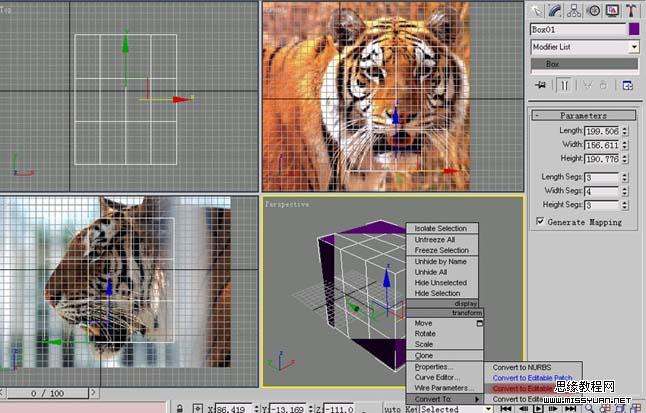Choose Hide Selection menu entry

point(437,293)
